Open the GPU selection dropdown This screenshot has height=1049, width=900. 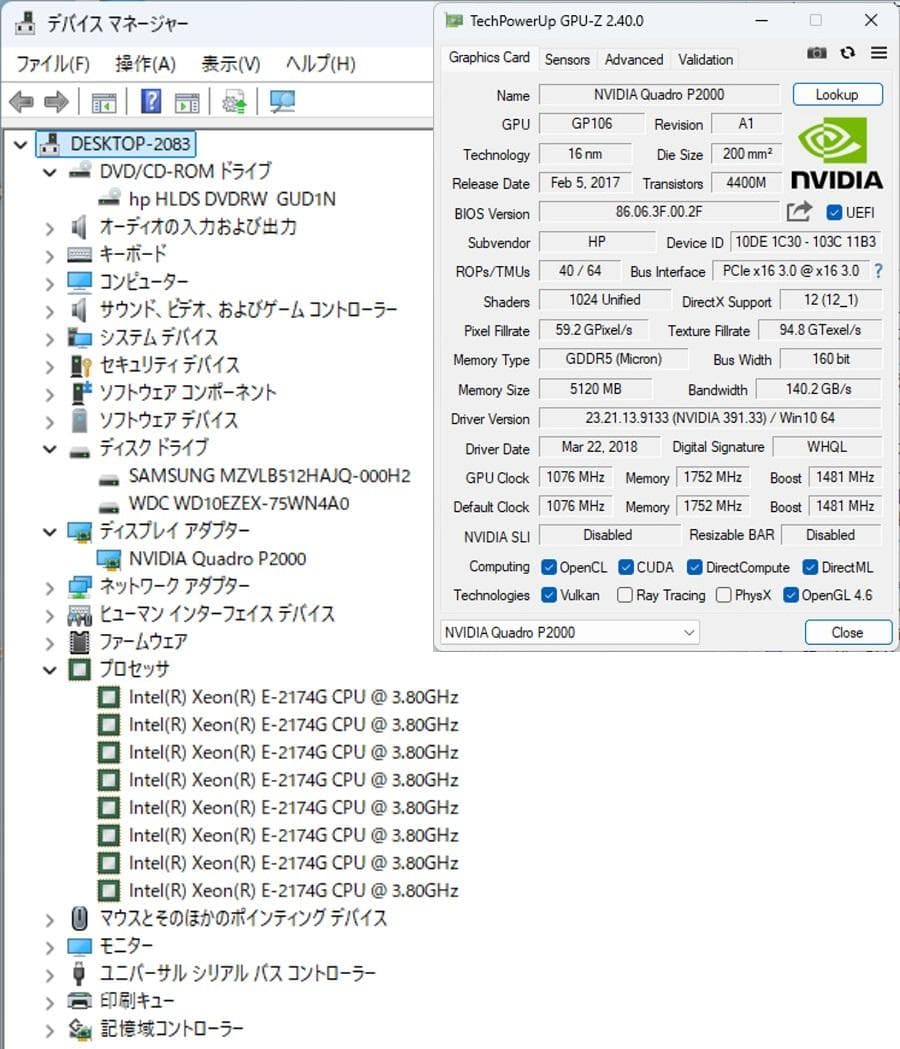click(x=688, y=632)
